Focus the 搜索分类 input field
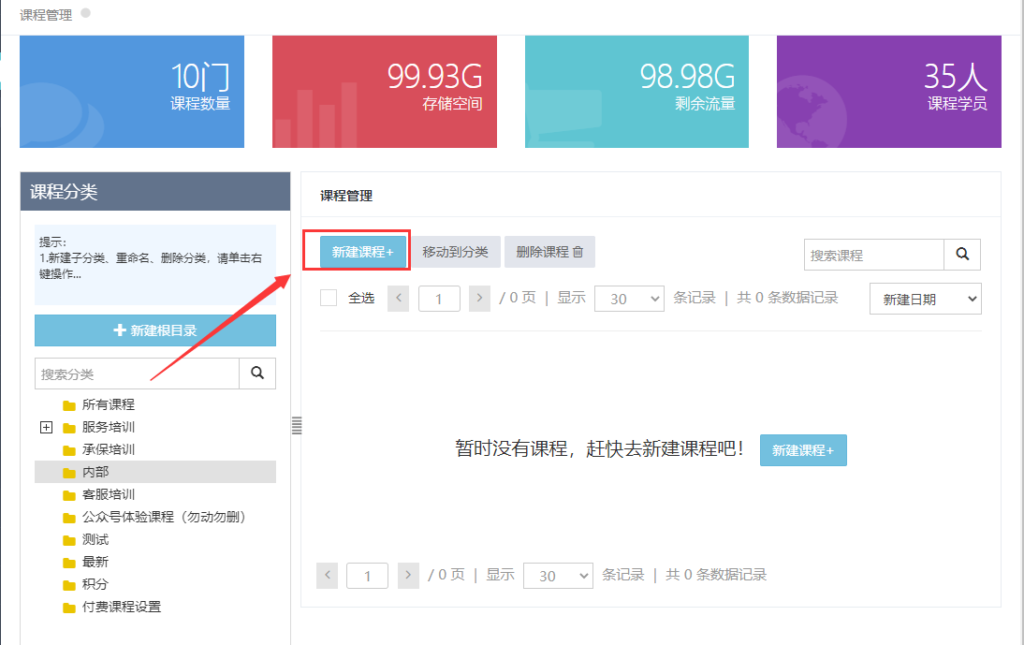 click(137, 373)
